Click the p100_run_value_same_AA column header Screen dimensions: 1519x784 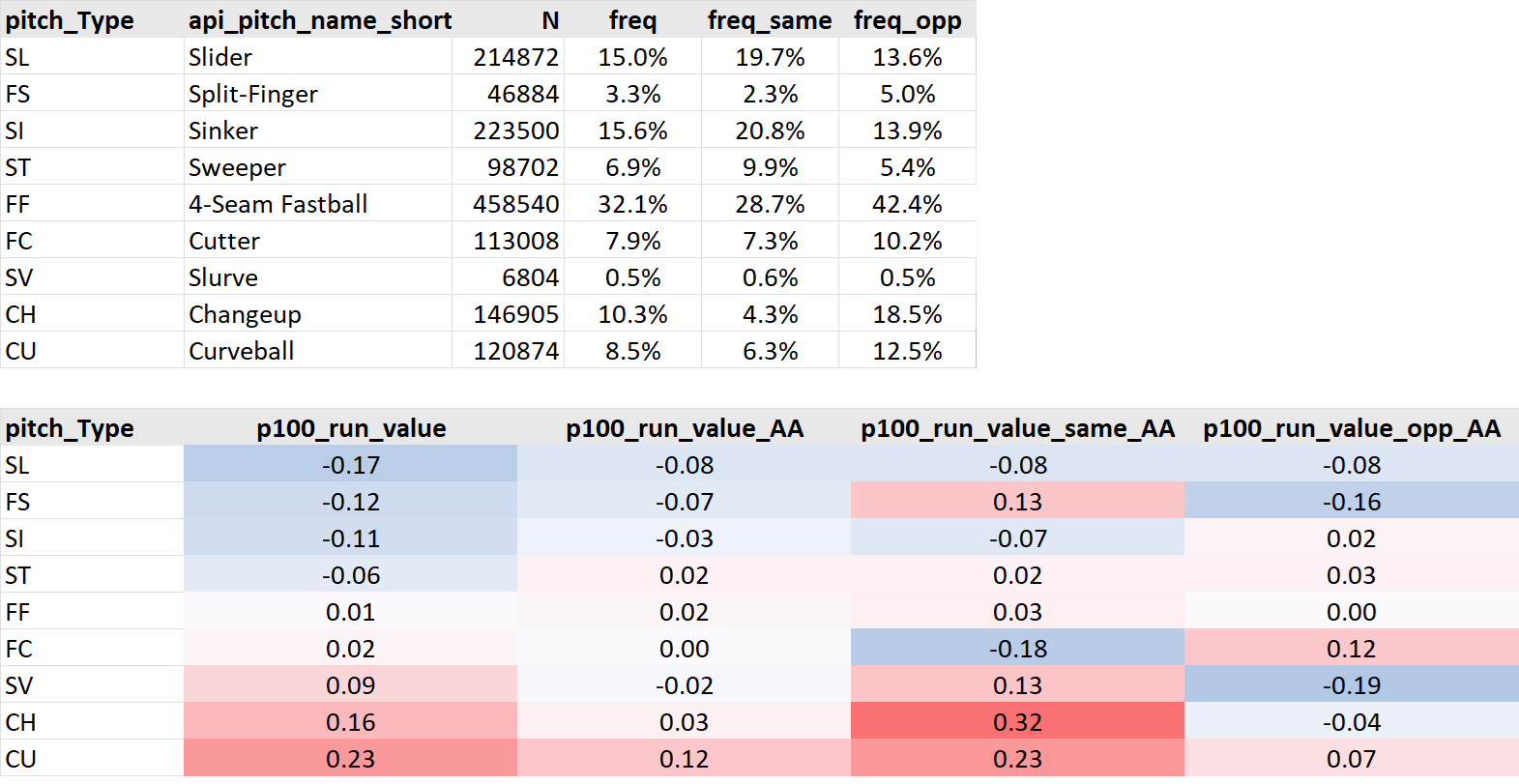tap(1017, 428)
